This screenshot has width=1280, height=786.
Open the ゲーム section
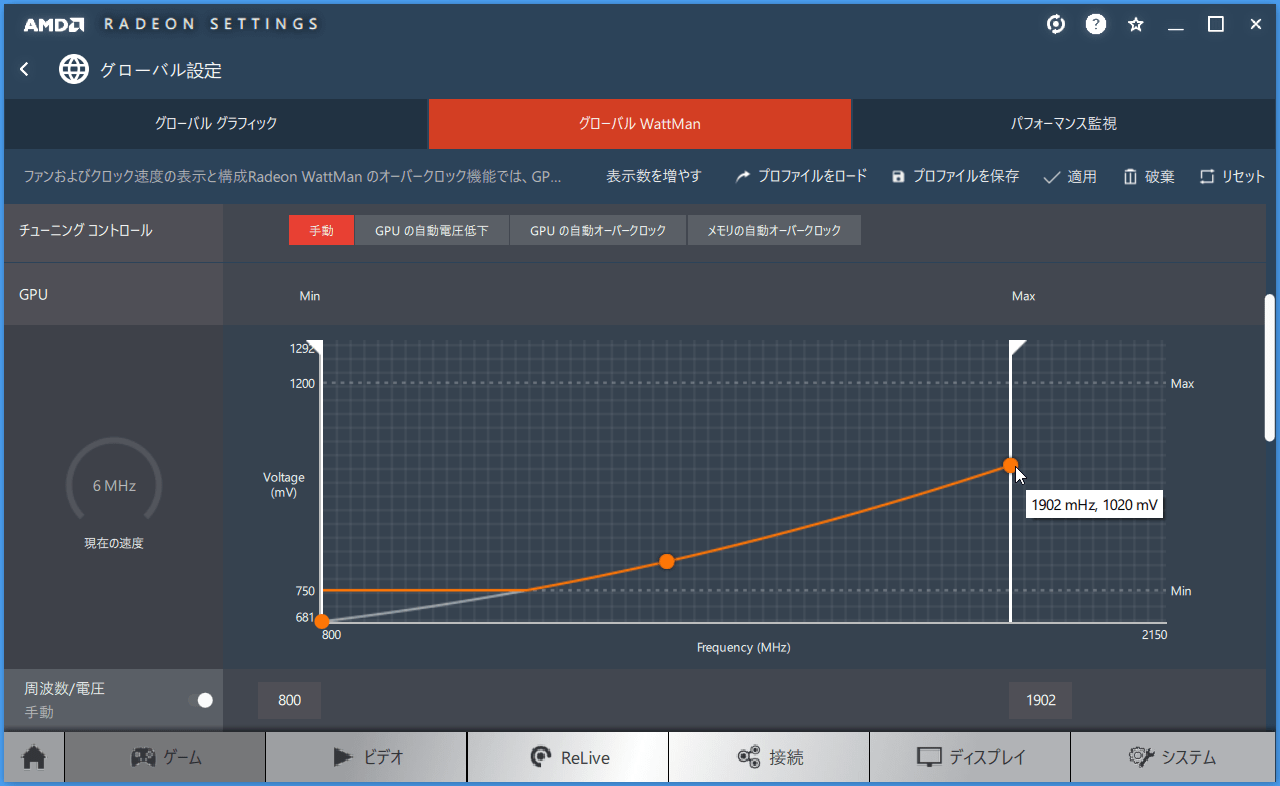click(165, 757)
